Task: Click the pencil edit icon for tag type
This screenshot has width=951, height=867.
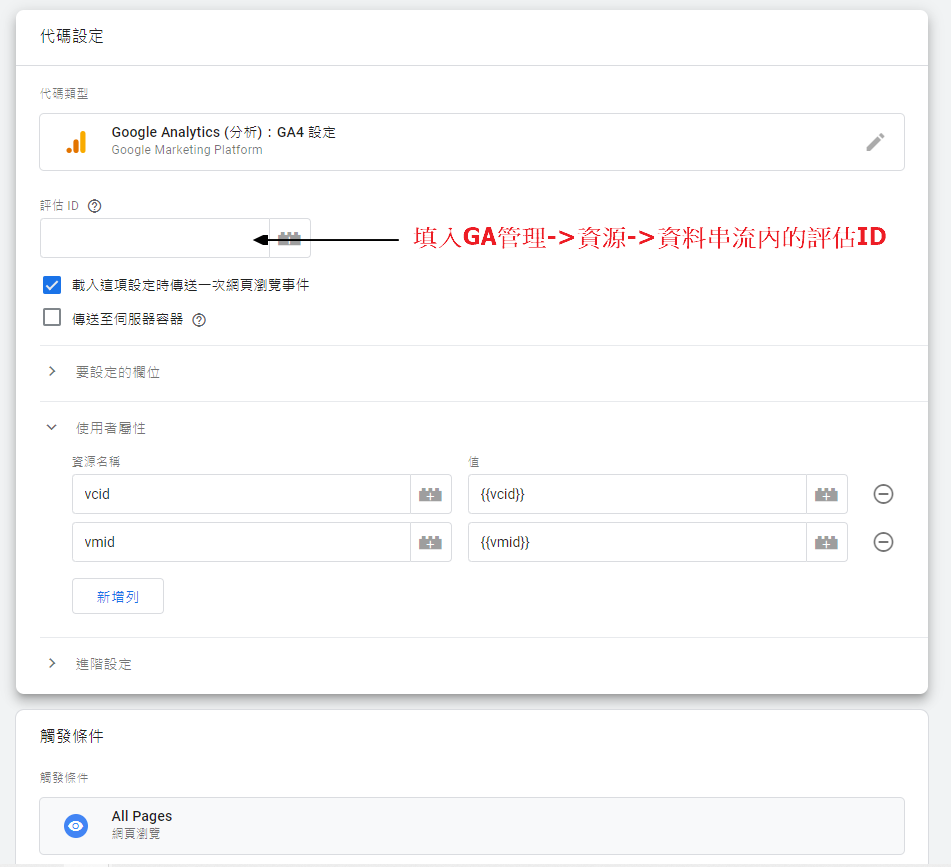Action: pos(875,142)
